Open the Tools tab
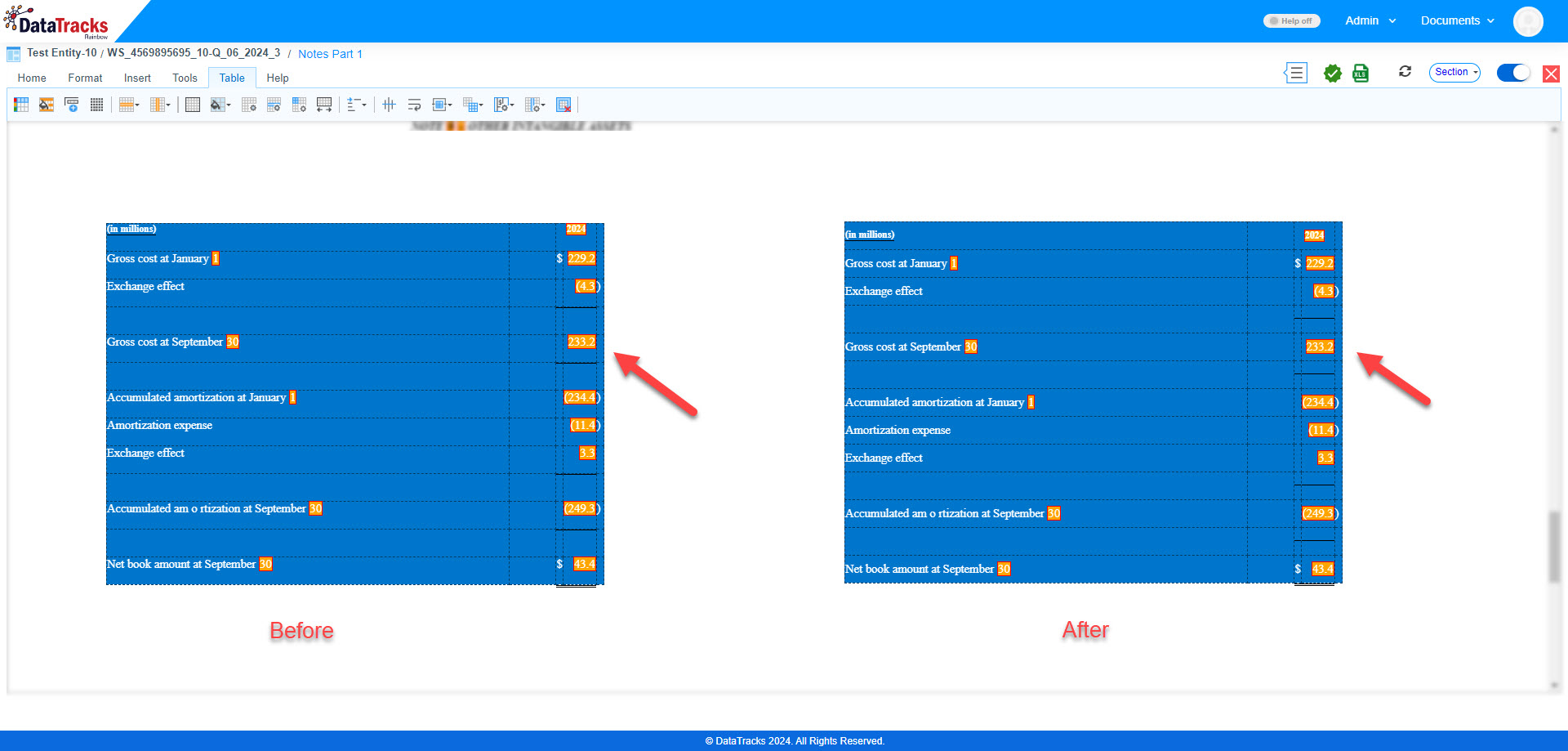 click(x=185, y=78)
